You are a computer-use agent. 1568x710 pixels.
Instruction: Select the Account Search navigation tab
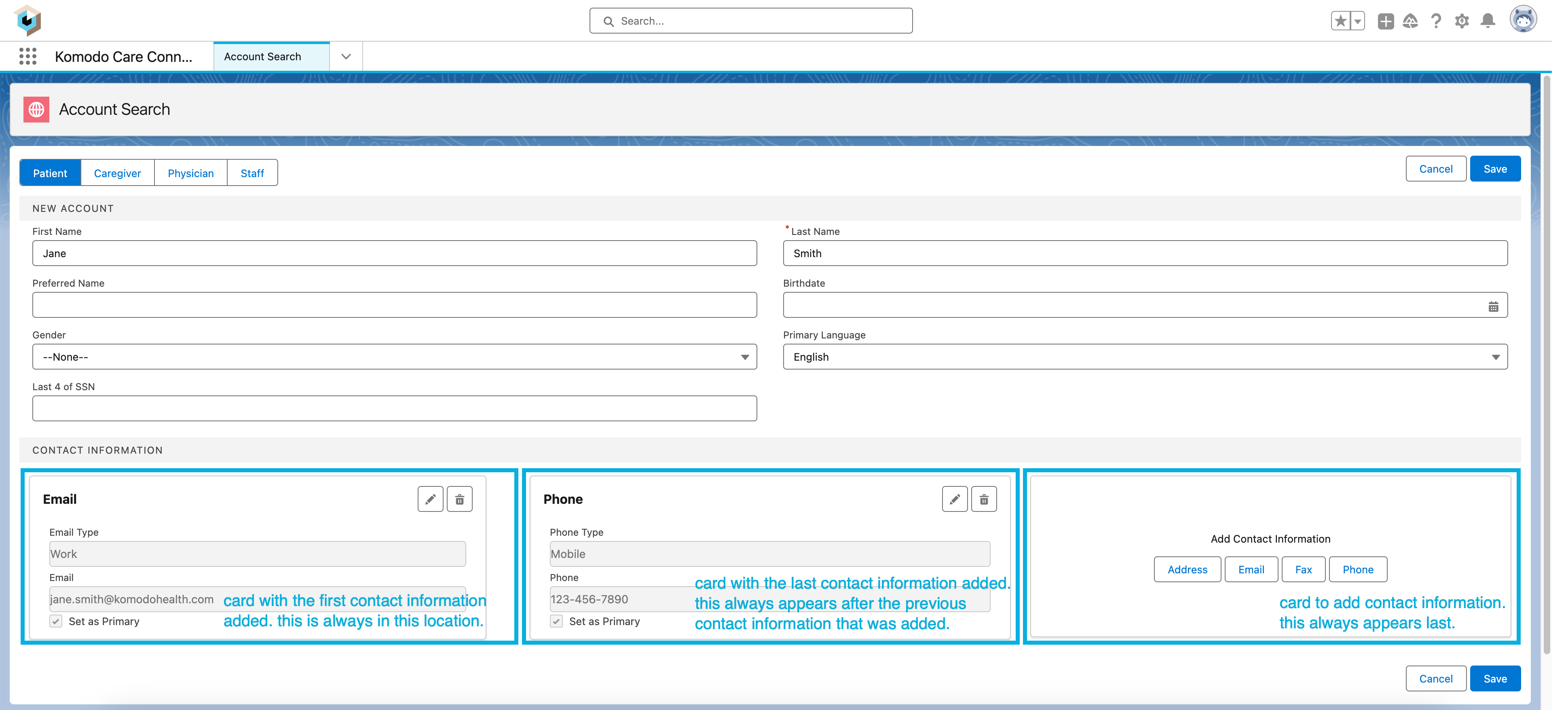(271, 57)
